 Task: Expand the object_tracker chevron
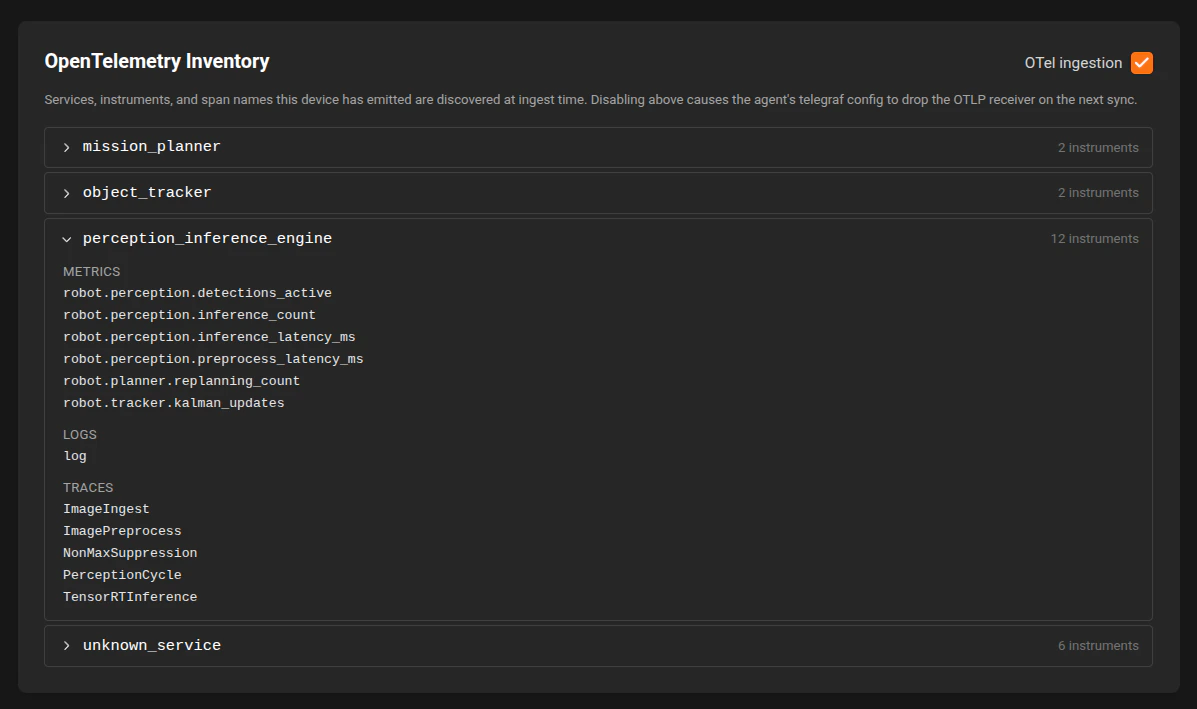(x=66, y=193)
